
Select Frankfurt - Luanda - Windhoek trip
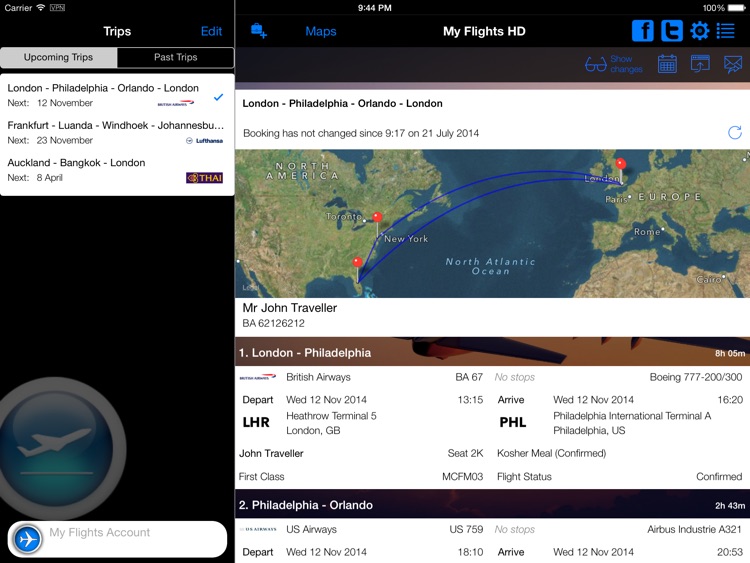117,132
